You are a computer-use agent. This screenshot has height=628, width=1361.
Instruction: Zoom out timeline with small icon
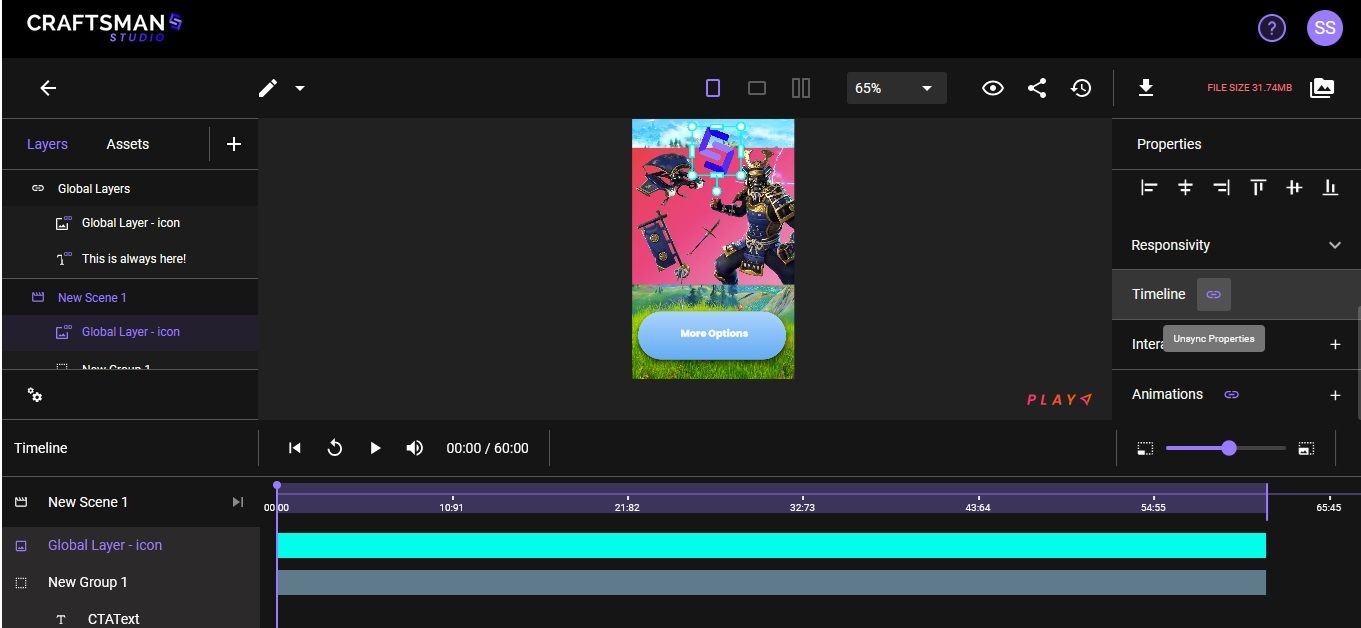tap(1145, 449)
